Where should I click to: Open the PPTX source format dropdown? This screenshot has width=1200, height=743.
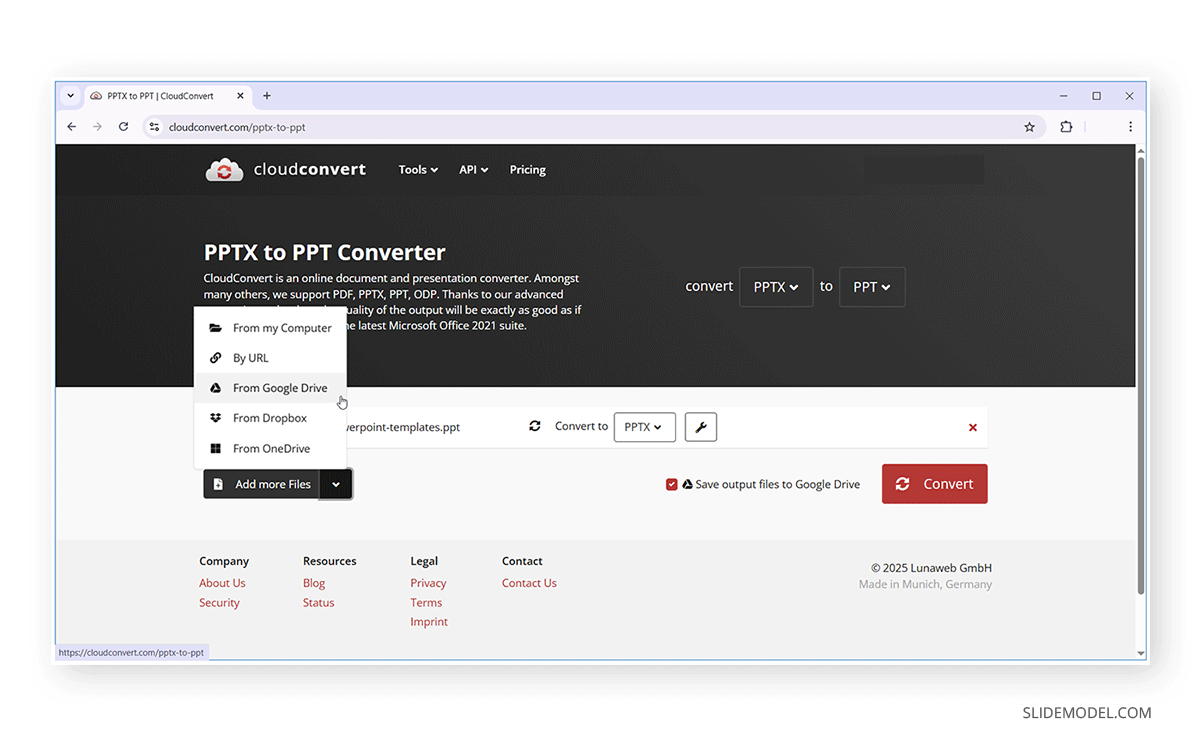point(776,287)
